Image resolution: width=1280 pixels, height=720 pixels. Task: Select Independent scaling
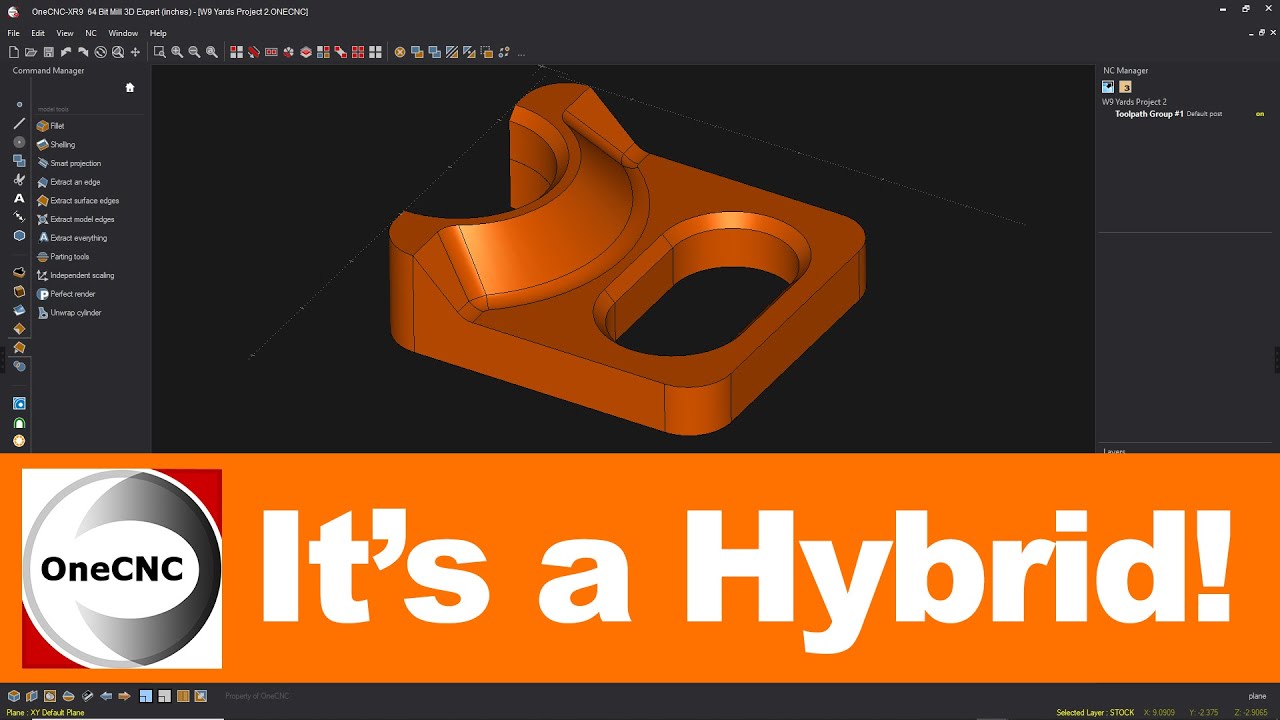(x=75, y=275)
